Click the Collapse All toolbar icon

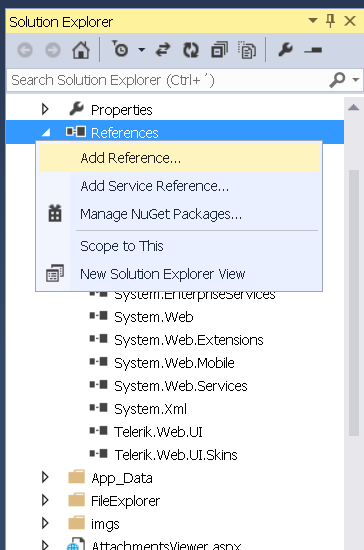pos(220,50)
